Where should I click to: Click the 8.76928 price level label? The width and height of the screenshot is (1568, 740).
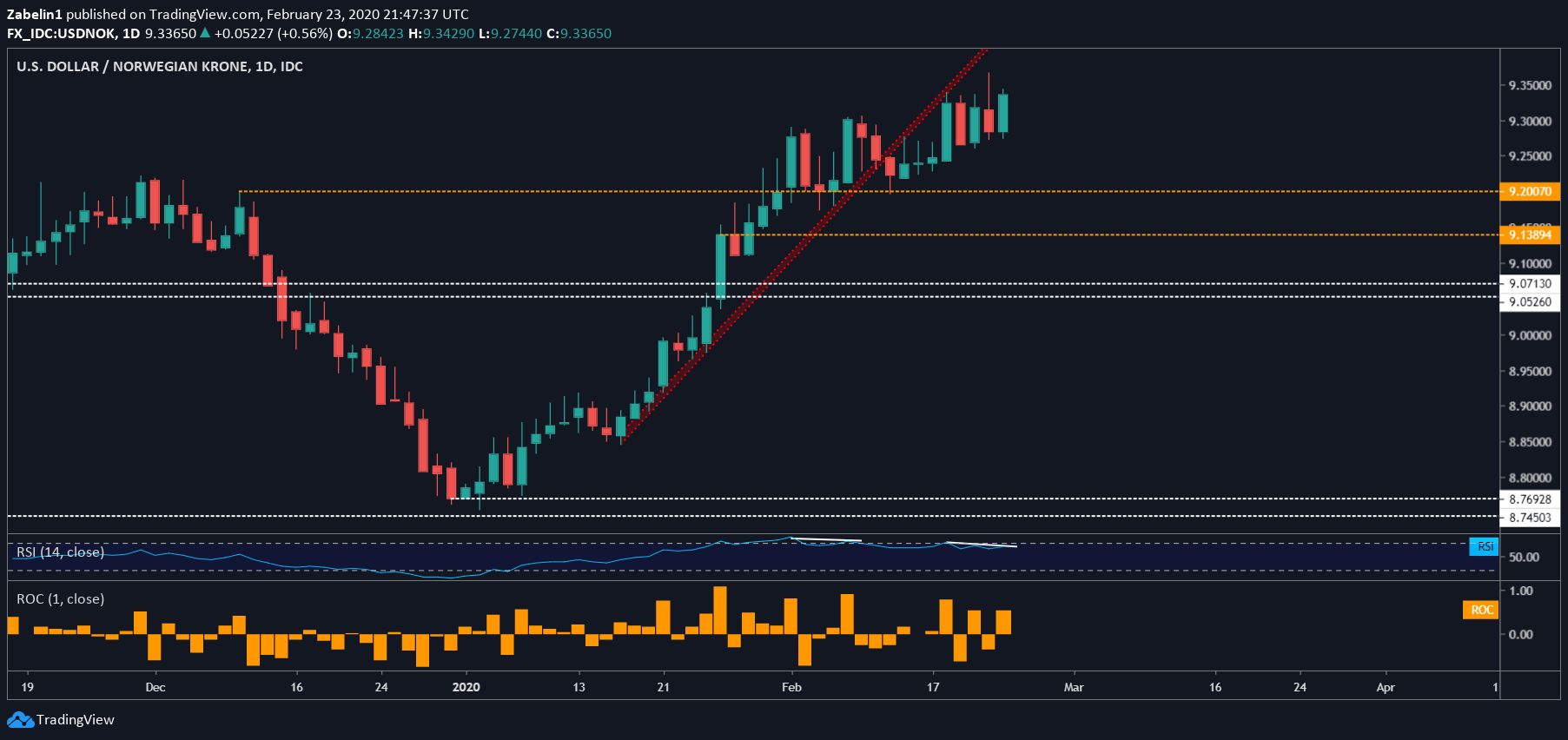[x=1530, y=499]
